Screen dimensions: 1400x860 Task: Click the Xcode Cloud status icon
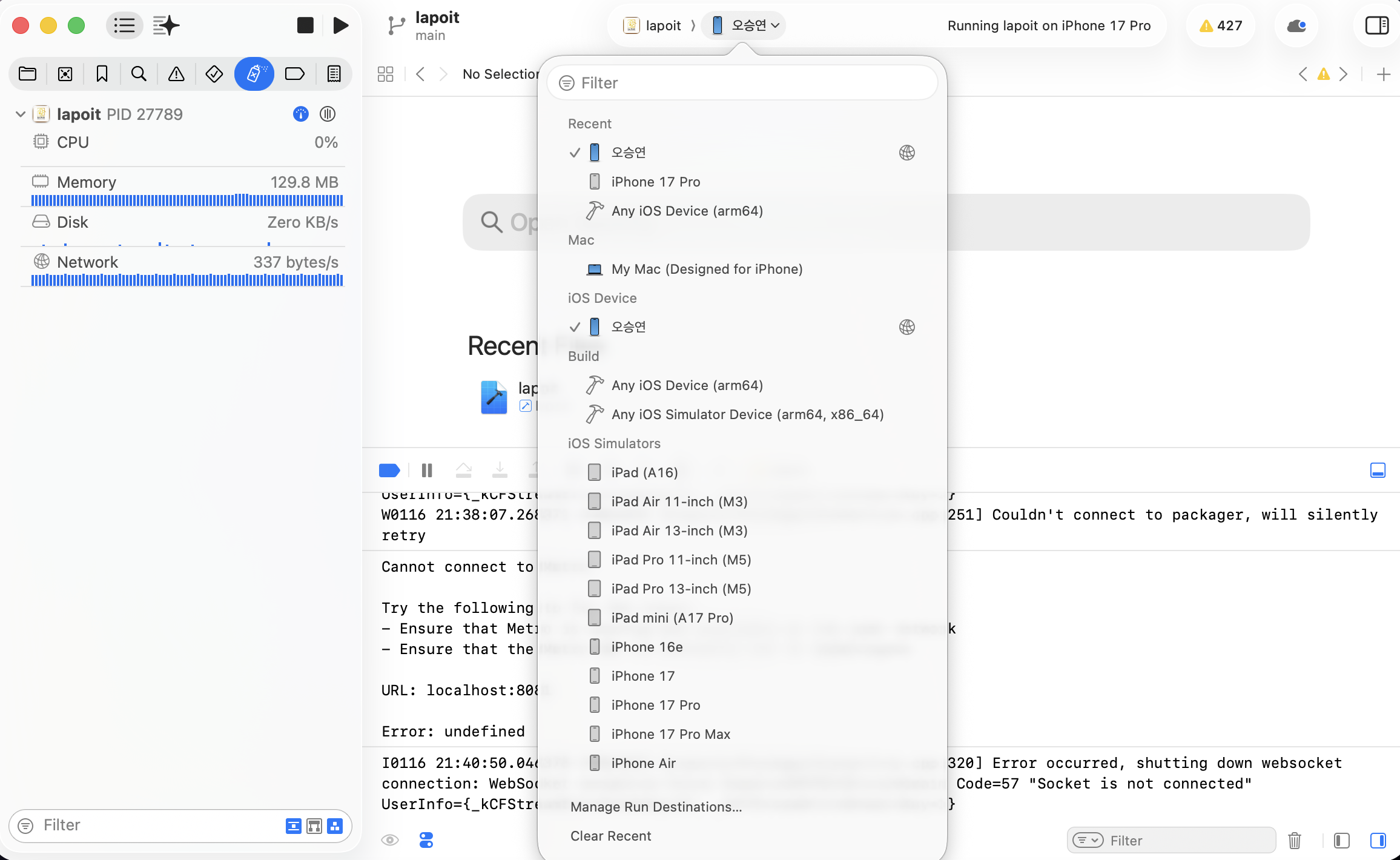point(1296,25)
